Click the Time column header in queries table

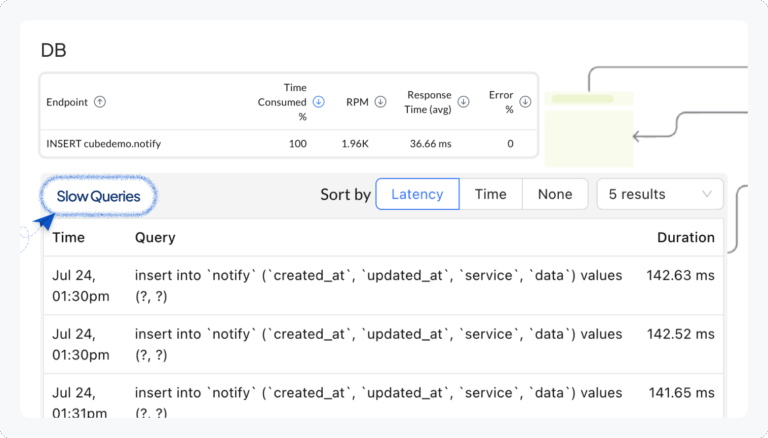68,238
